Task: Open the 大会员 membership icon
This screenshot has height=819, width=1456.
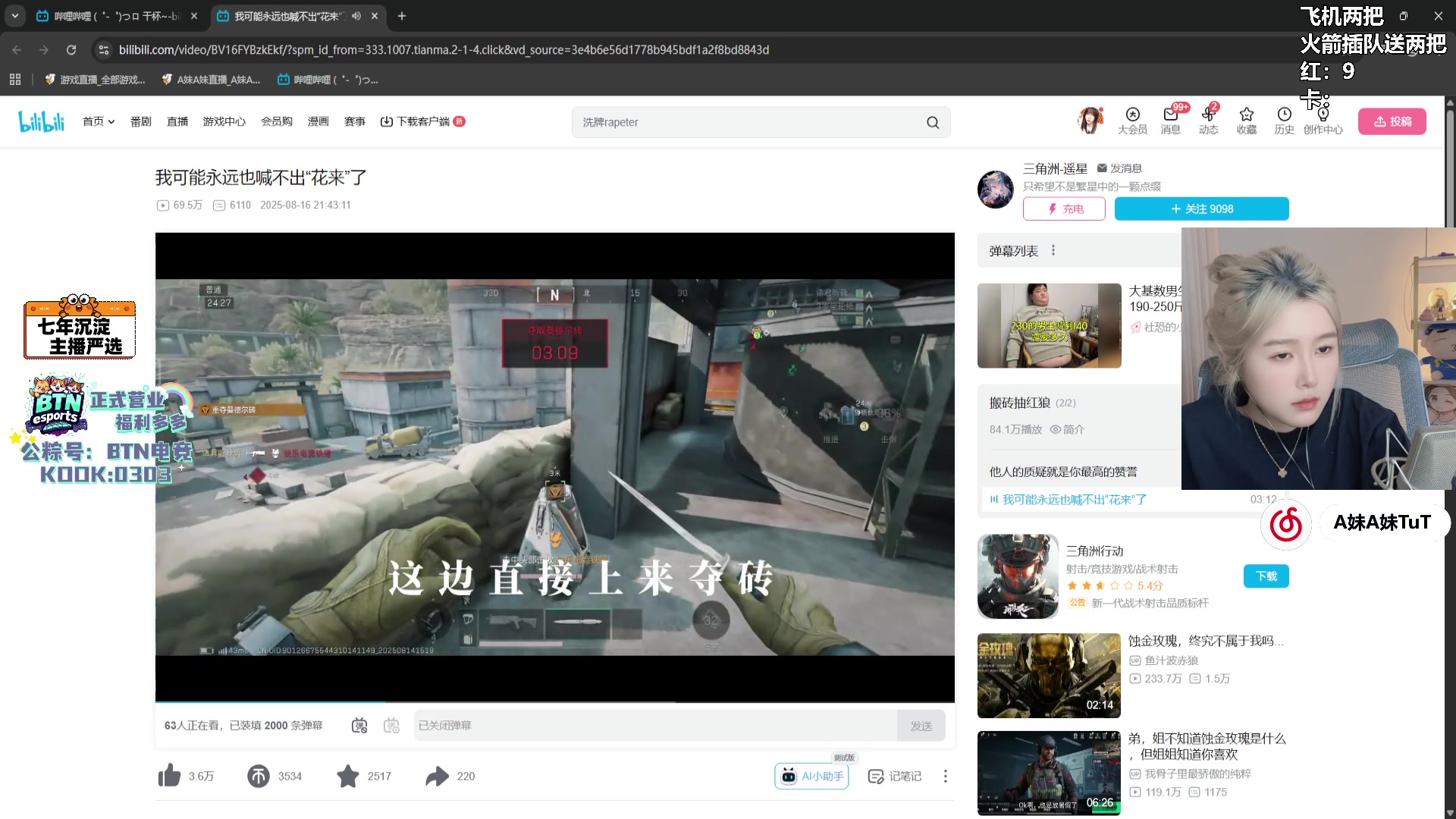Action: [1132, 121]
